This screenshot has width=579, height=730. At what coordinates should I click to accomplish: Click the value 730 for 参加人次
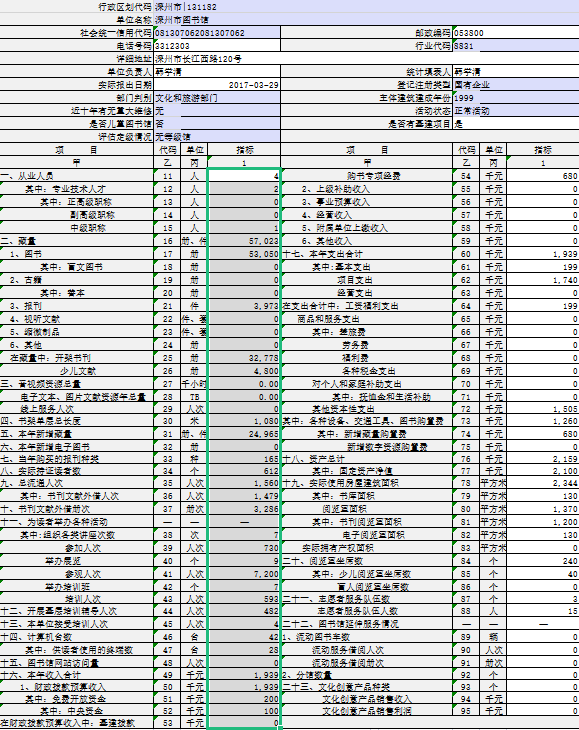[244, 548]
